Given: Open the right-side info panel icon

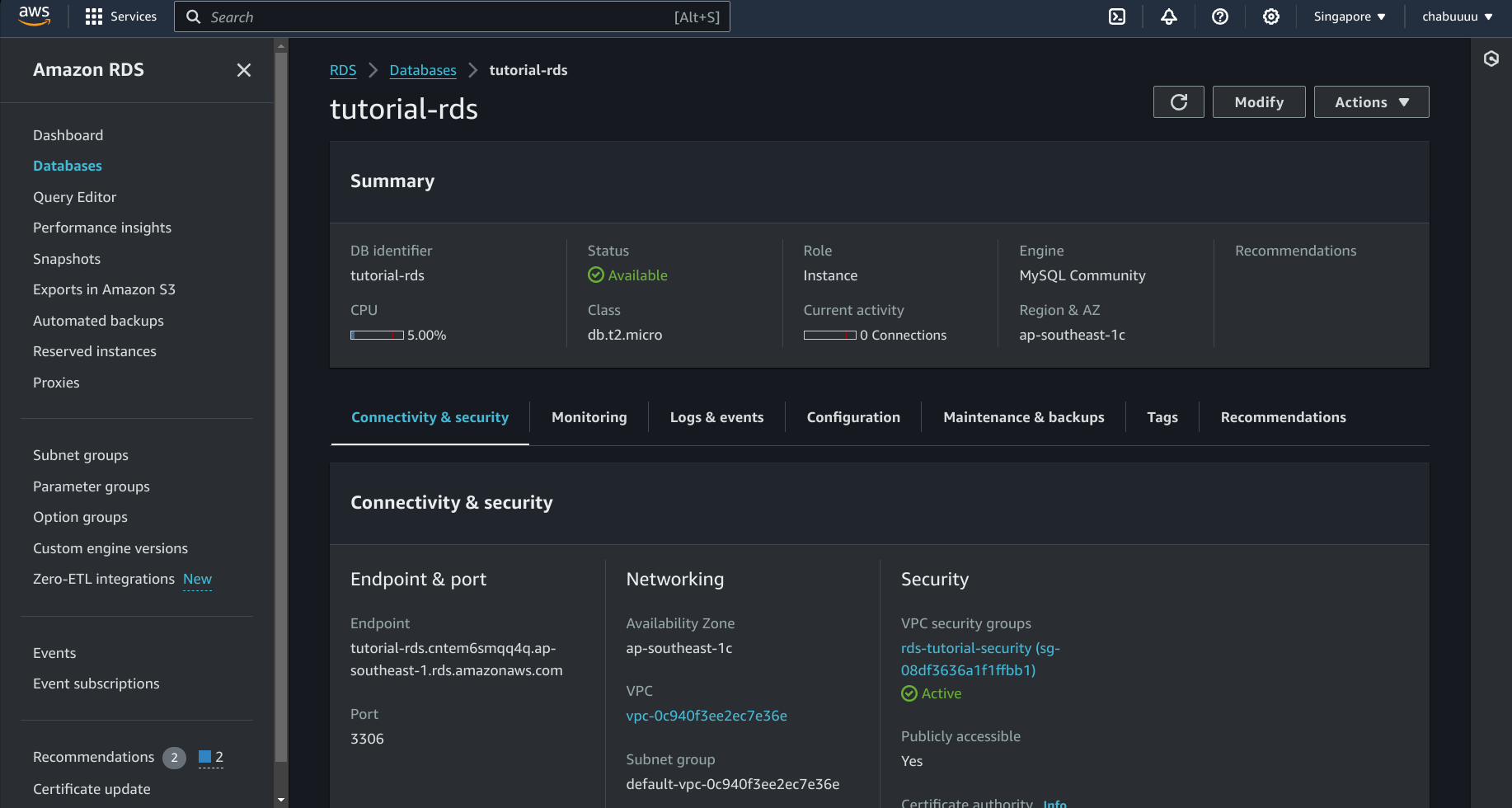Looking at the screenshot, I should (x=1491, y=59).
